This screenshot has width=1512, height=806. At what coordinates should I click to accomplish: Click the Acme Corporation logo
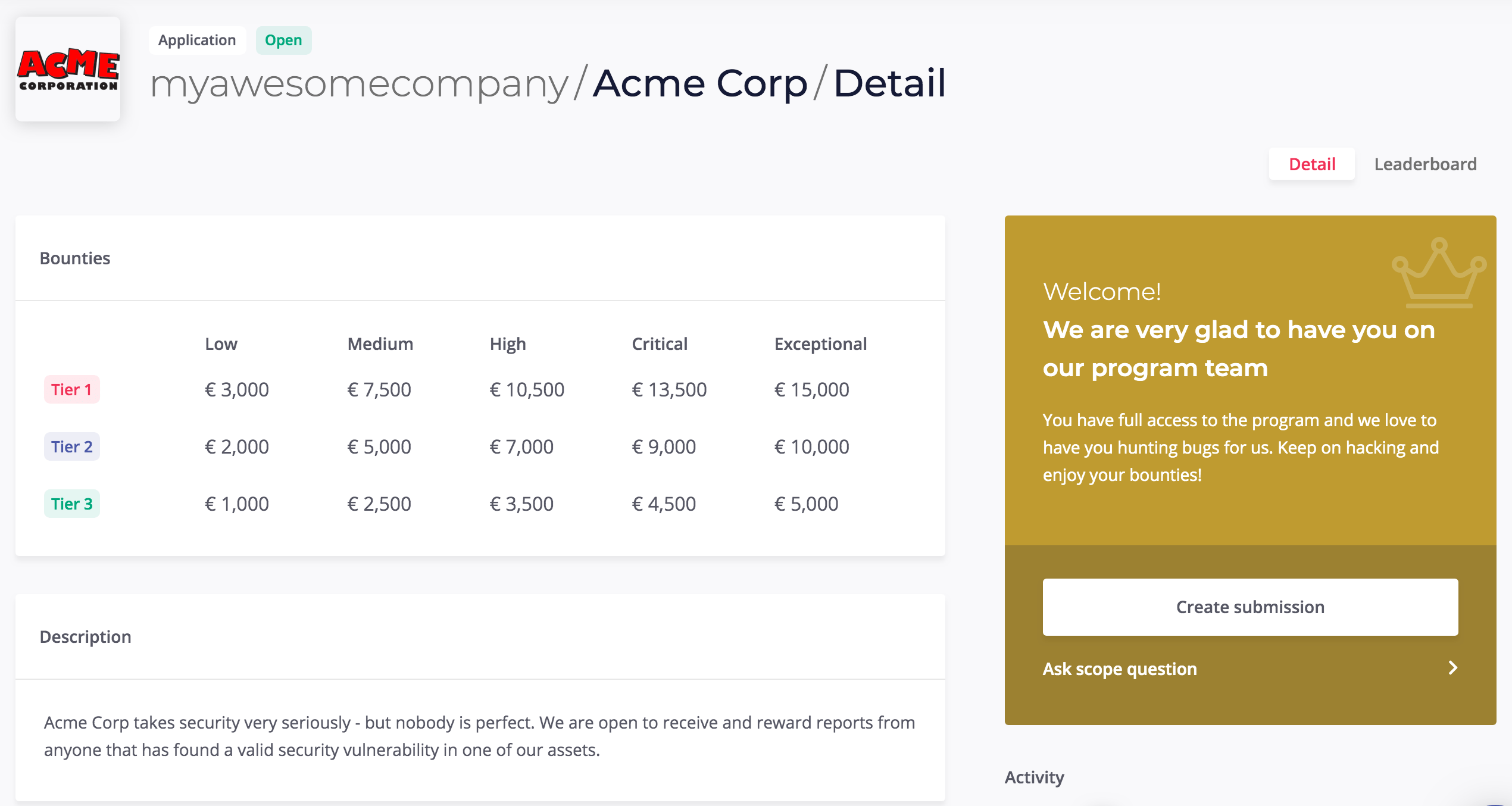(x=68, y=69)
